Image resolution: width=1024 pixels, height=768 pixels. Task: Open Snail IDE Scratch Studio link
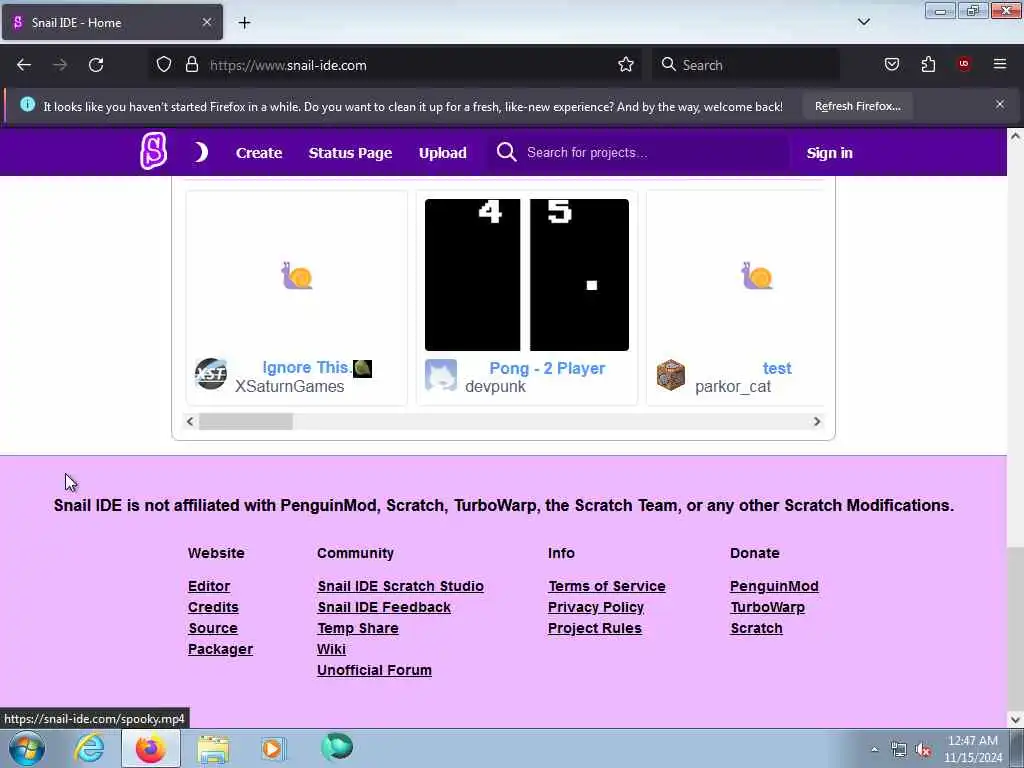coord(400,586)
